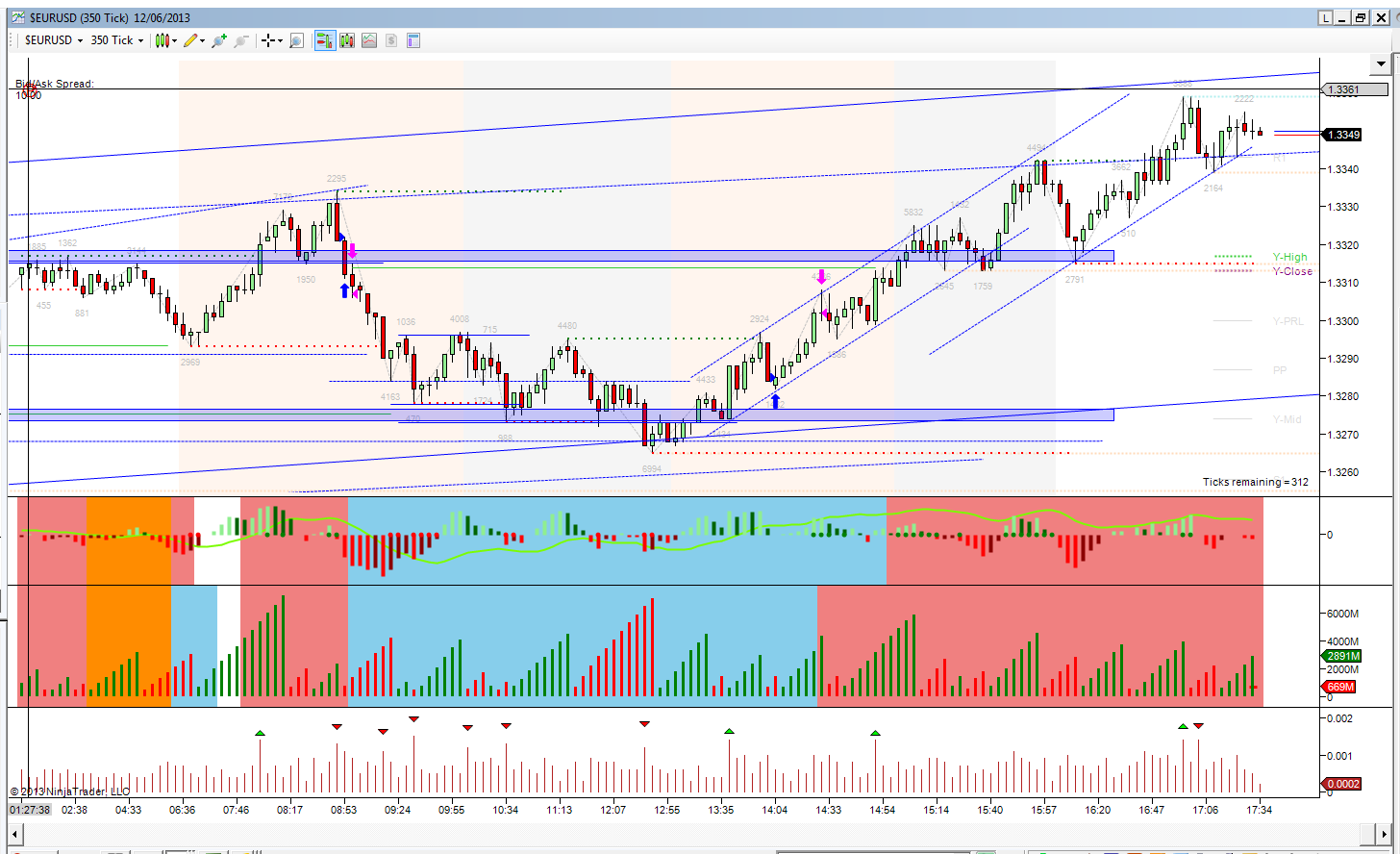
Task: Click the 12:55 time axis label
Action: coord(667,810)
